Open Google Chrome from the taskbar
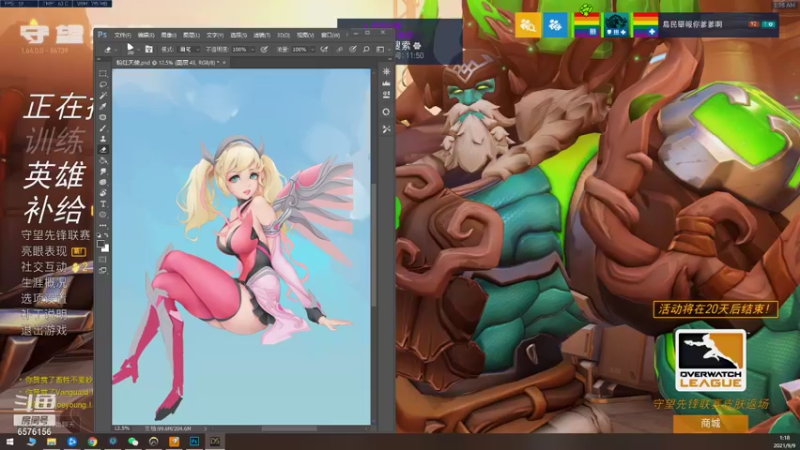800x450 pixels. coord(92,441)
